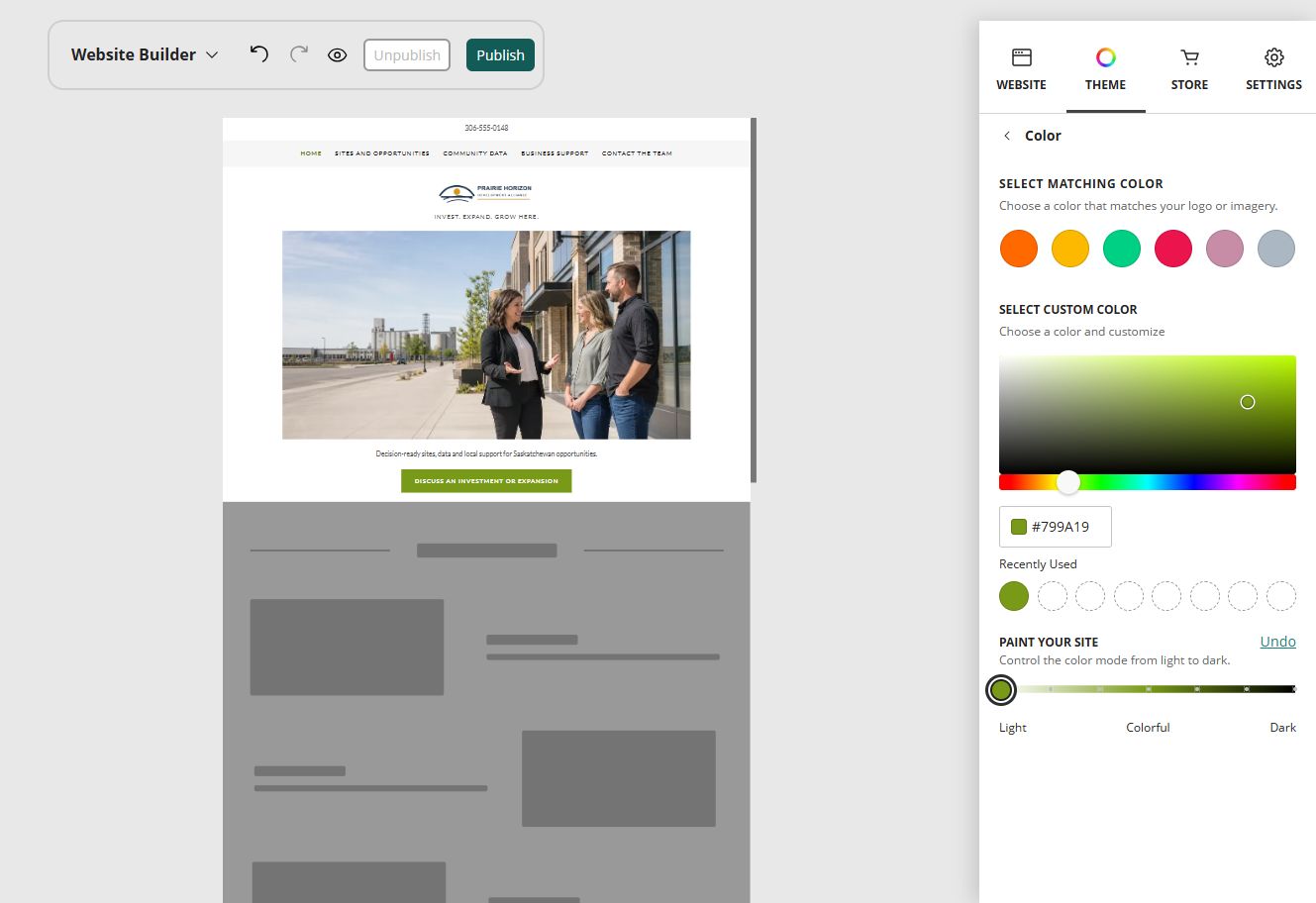Click the Home nav item in preview
Viewport: 1316px width, 903px height.
[311, 153]
